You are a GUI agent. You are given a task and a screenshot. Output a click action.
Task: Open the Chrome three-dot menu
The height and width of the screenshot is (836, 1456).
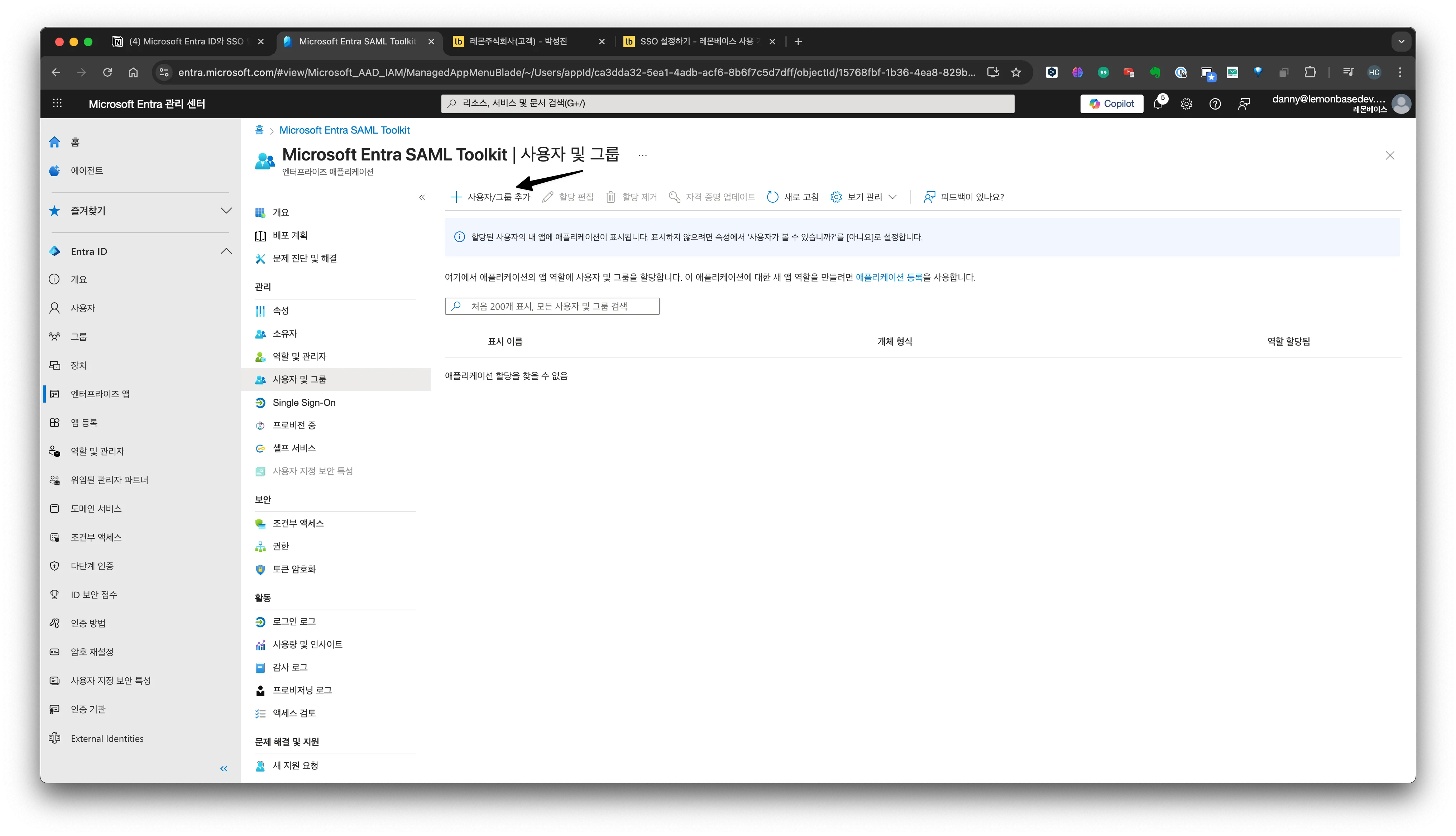pyautogui.click(x=1400, y=72)
